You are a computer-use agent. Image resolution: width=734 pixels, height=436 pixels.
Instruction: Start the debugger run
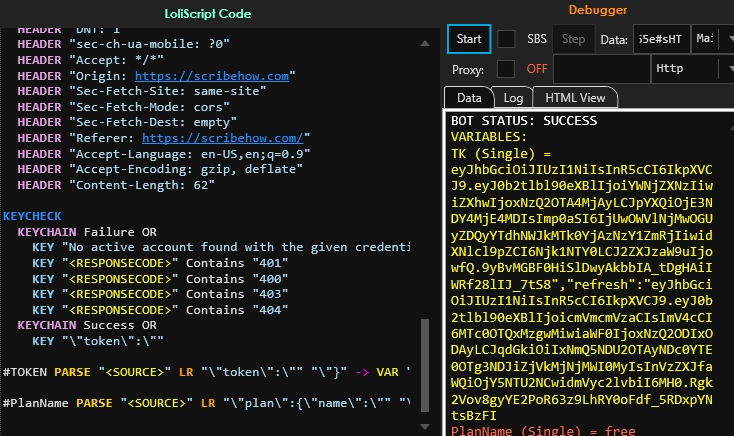coord(469,39)
